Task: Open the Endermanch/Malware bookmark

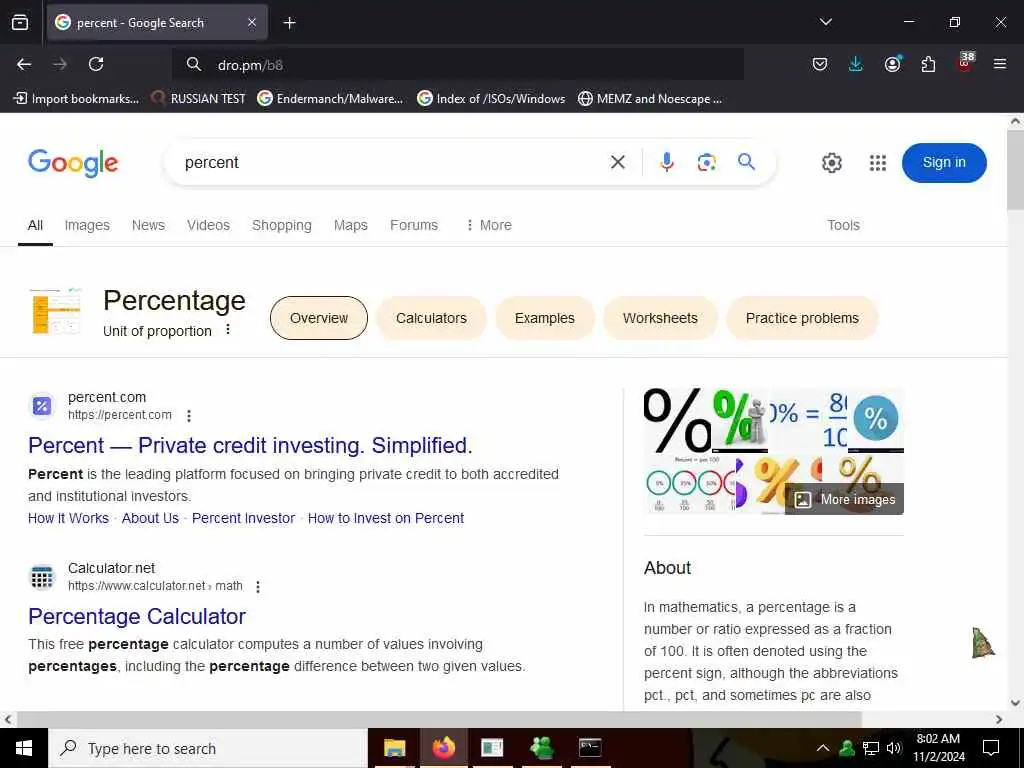Action: pyautogui.click(x=330, y=99)
